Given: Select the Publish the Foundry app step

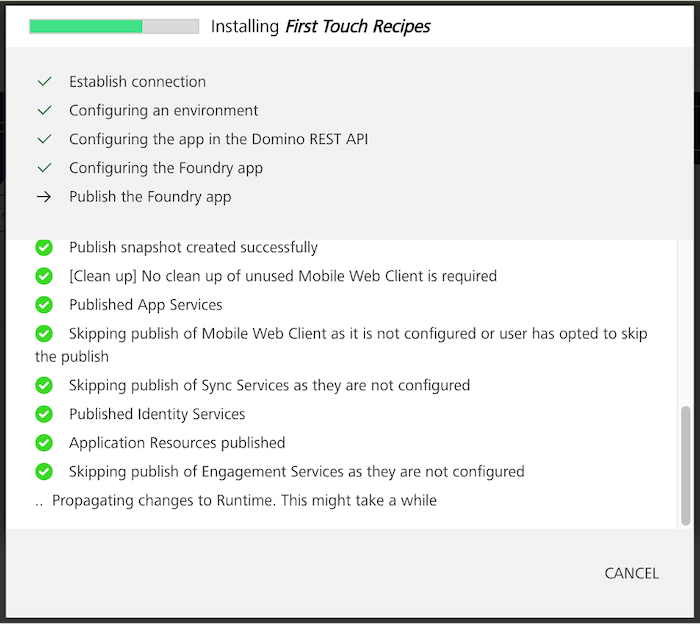Looking at the screenshot, I should [150, 197].
